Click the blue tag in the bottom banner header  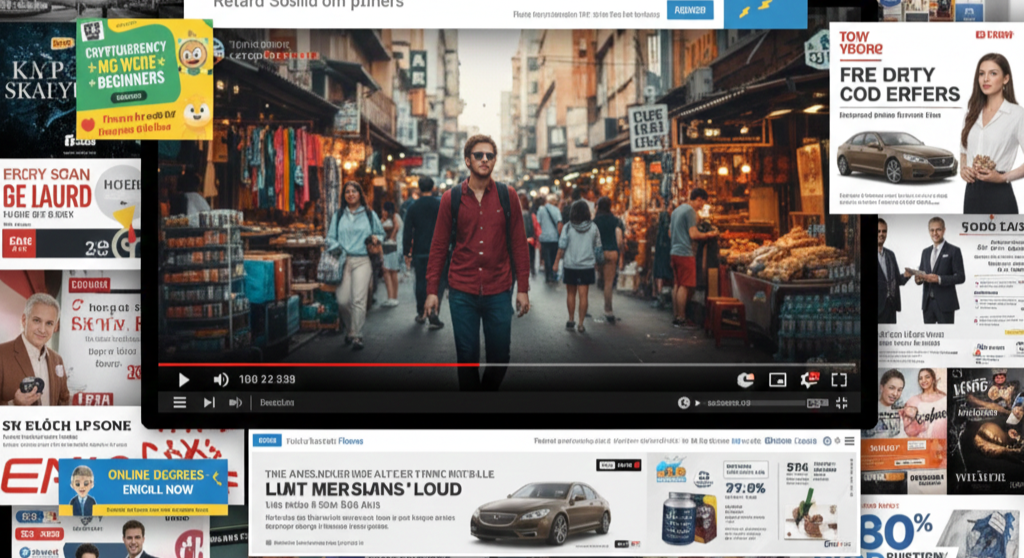(267, 440)
